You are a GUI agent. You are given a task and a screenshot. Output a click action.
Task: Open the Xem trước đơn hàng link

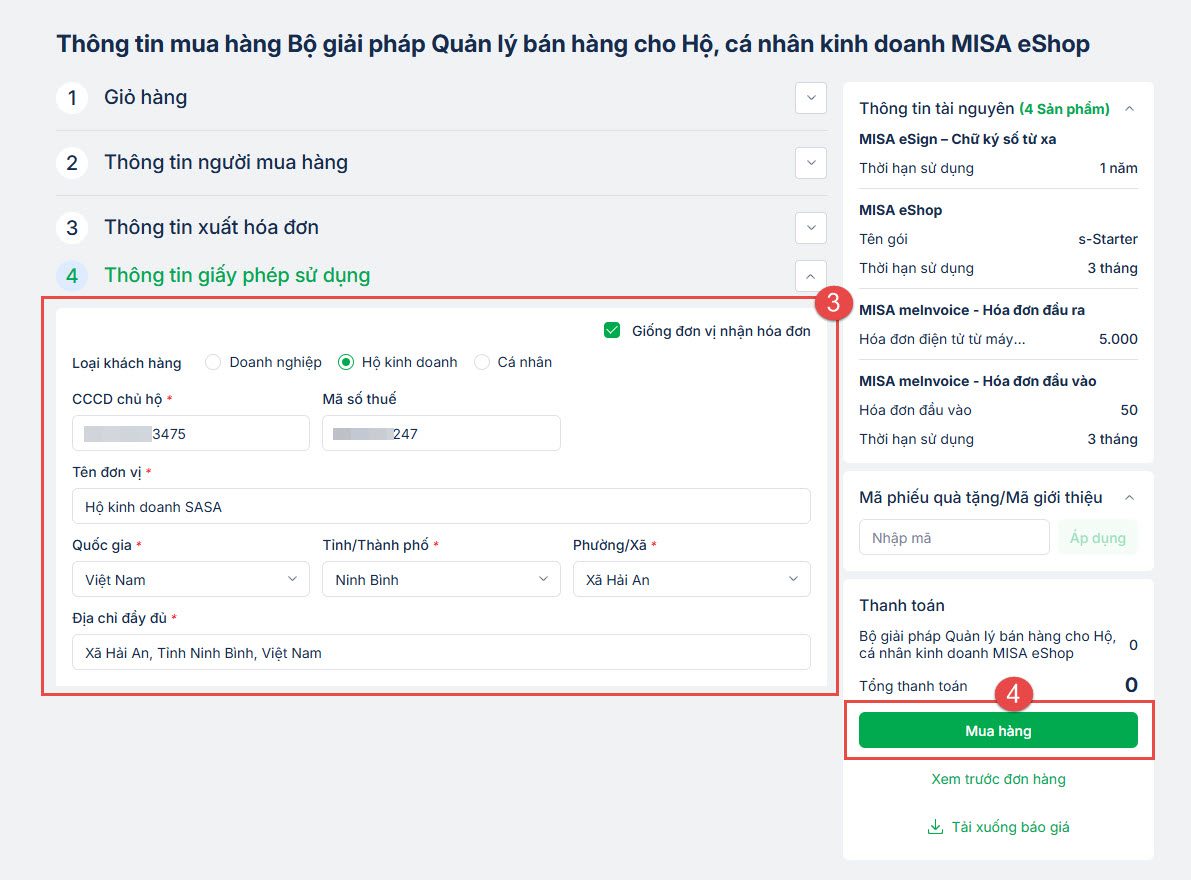(998, 779)
